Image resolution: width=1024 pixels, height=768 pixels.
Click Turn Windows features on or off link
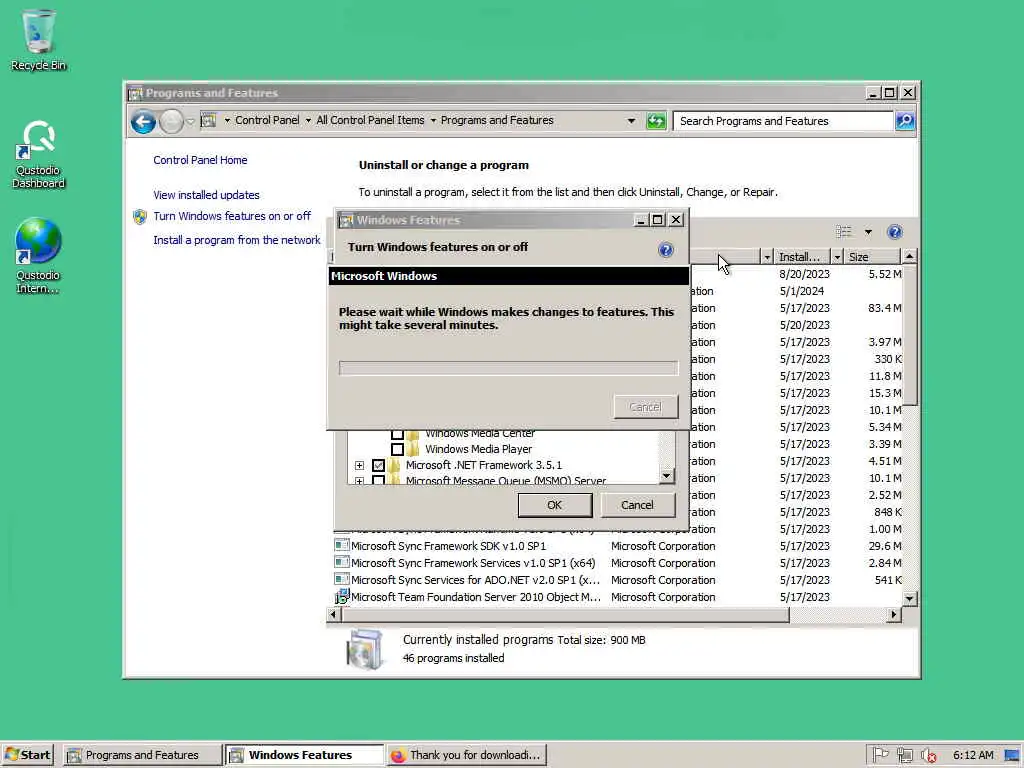[232, 216]
